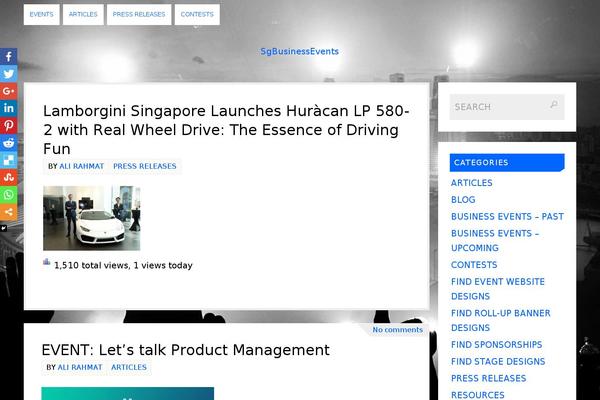Share via the Twitter bird icon

pos(8,74)
